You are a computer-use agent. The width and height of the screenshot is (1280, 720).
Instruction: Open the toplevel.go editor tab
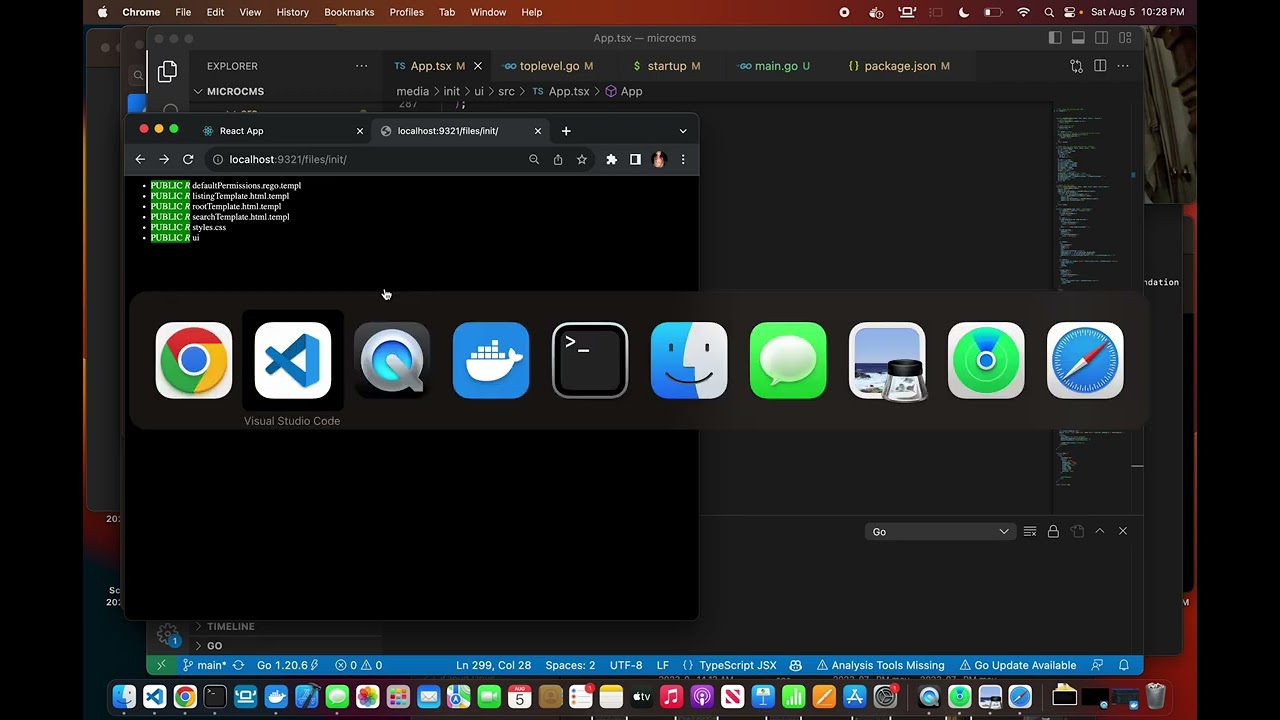tap(548, 66)
